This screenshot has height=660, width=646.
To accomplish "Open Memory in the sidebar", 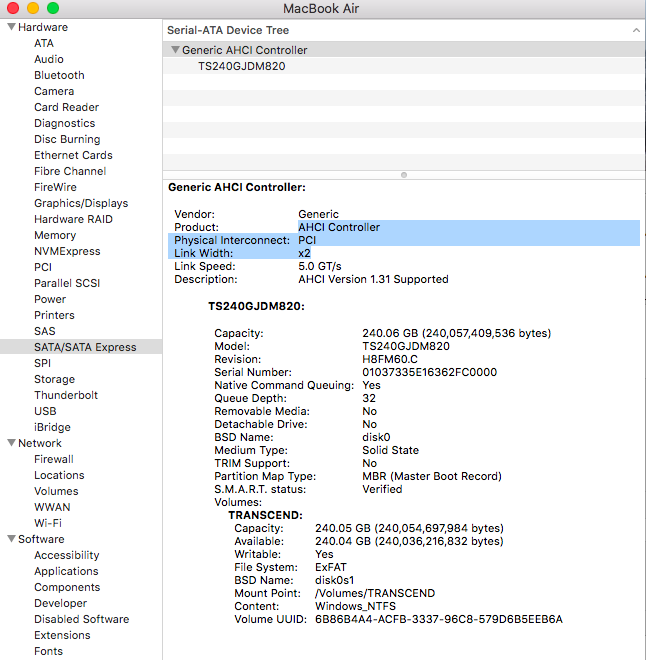I will [55, 235].
